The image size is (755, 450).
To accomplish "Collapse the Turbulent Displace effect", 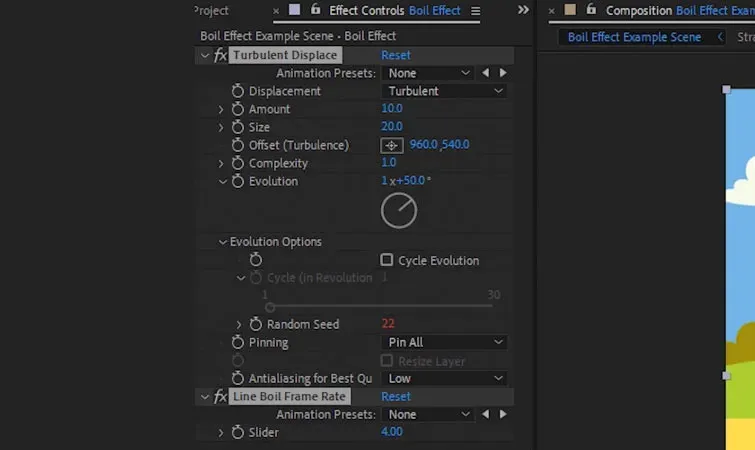I will pos(205,55).
